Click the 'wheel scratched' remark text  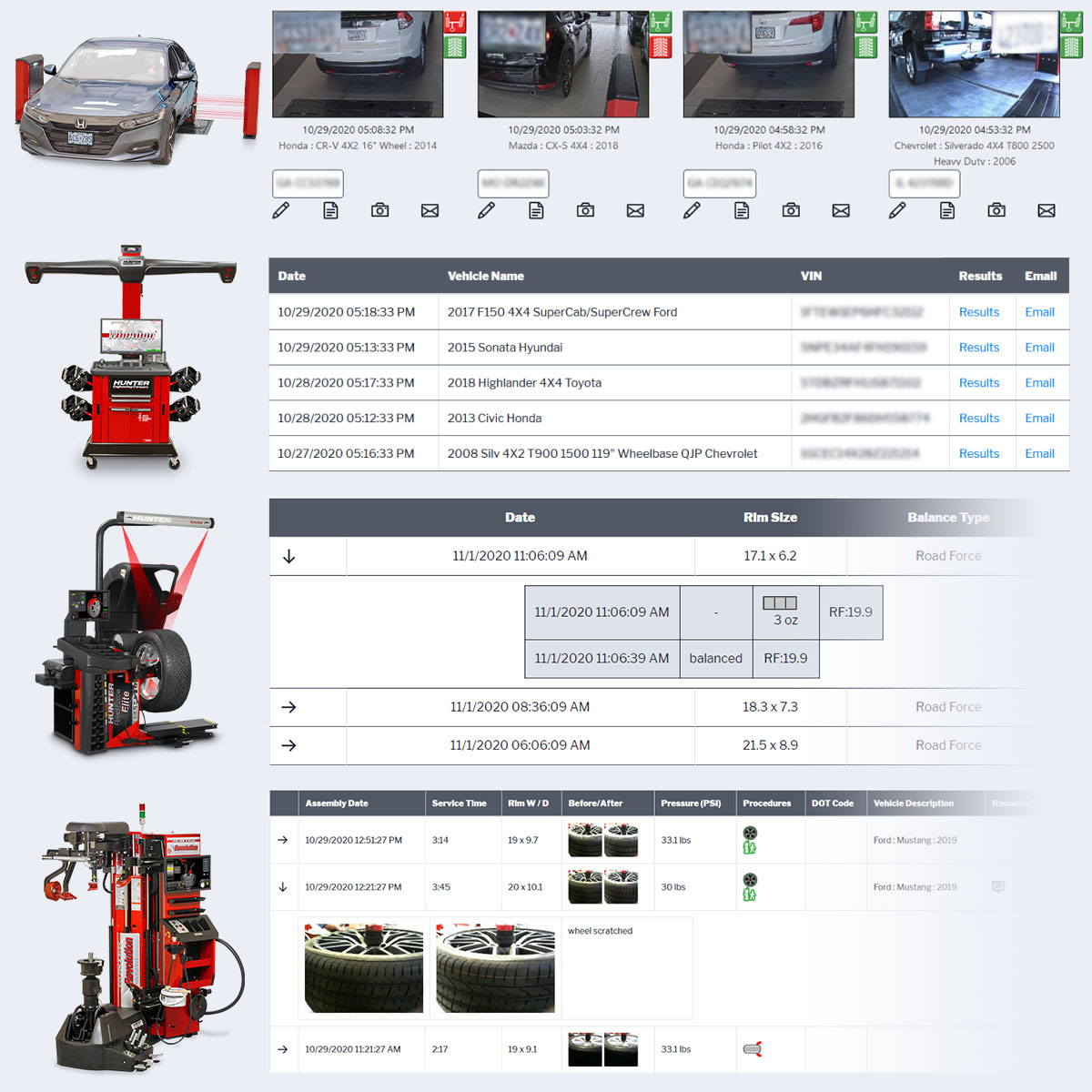[x=600, y=931]
